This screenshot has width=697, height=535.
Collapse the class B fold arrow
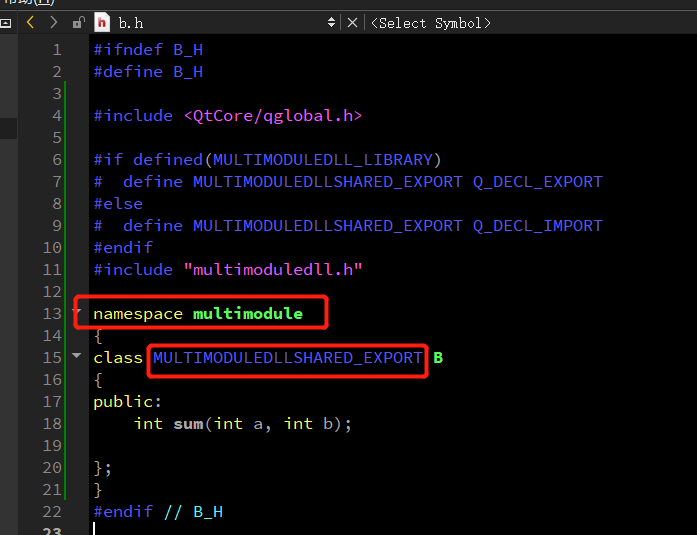[x=76, y=355]
